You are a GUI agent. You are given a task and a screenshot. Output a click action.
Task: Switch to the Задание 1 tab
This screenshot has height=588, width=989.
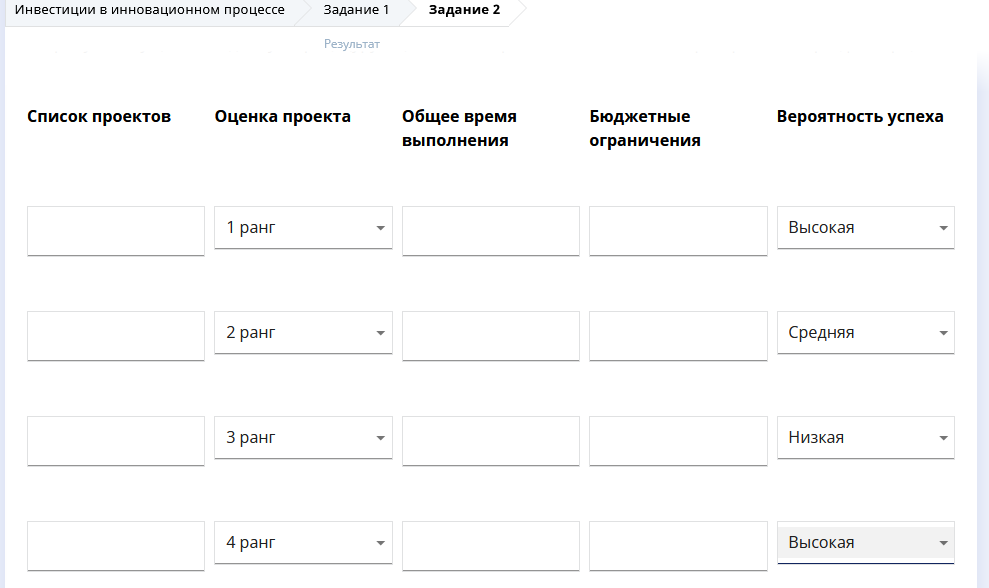point(356,10)
